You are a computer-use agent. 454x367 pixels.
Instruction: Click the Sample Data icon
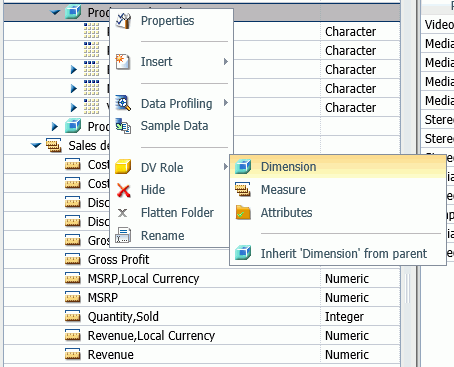click(x=123, y=126)
